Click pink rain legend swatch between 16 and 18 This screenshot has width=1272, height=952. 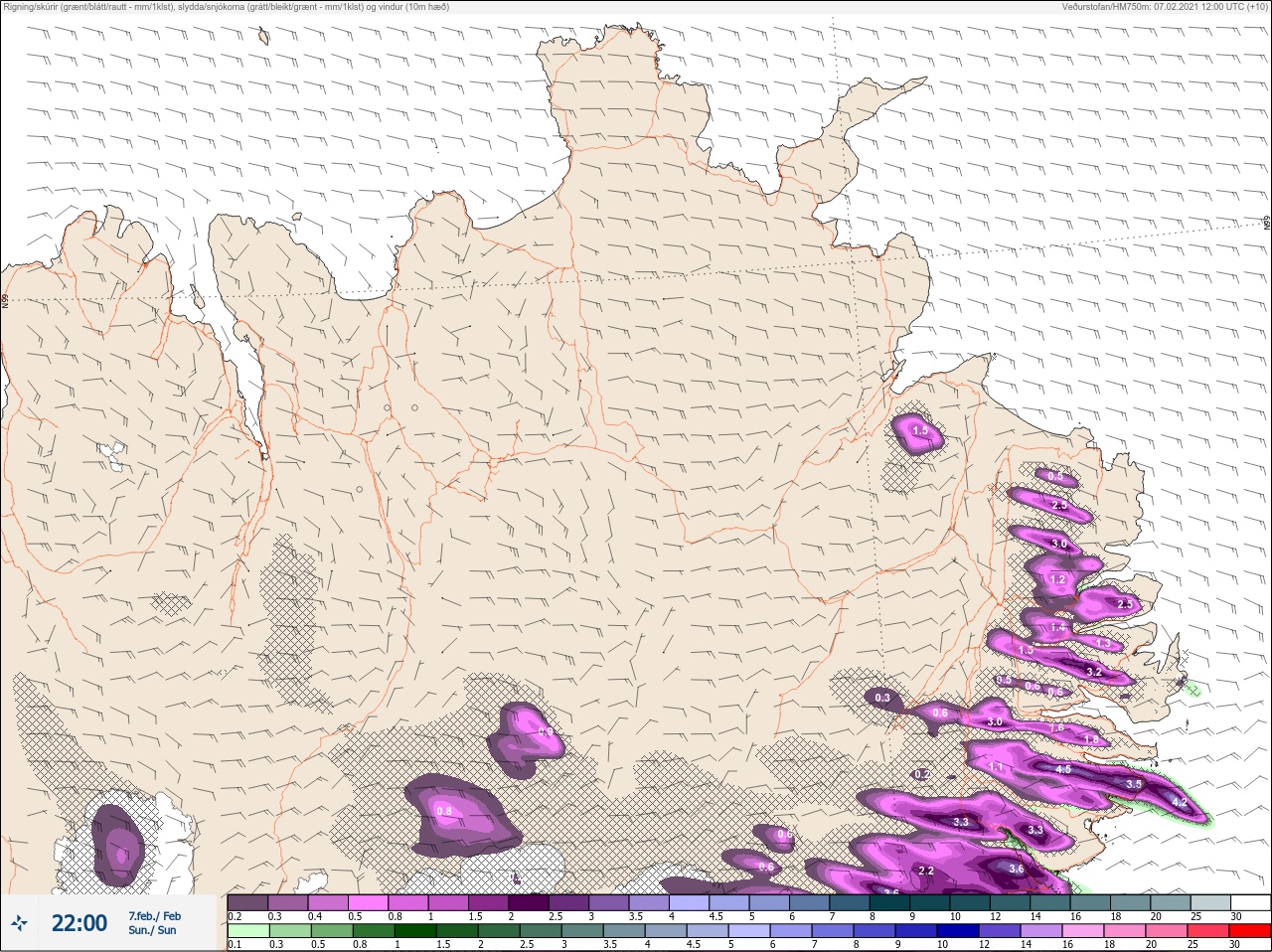click(x=1084, y=931)
